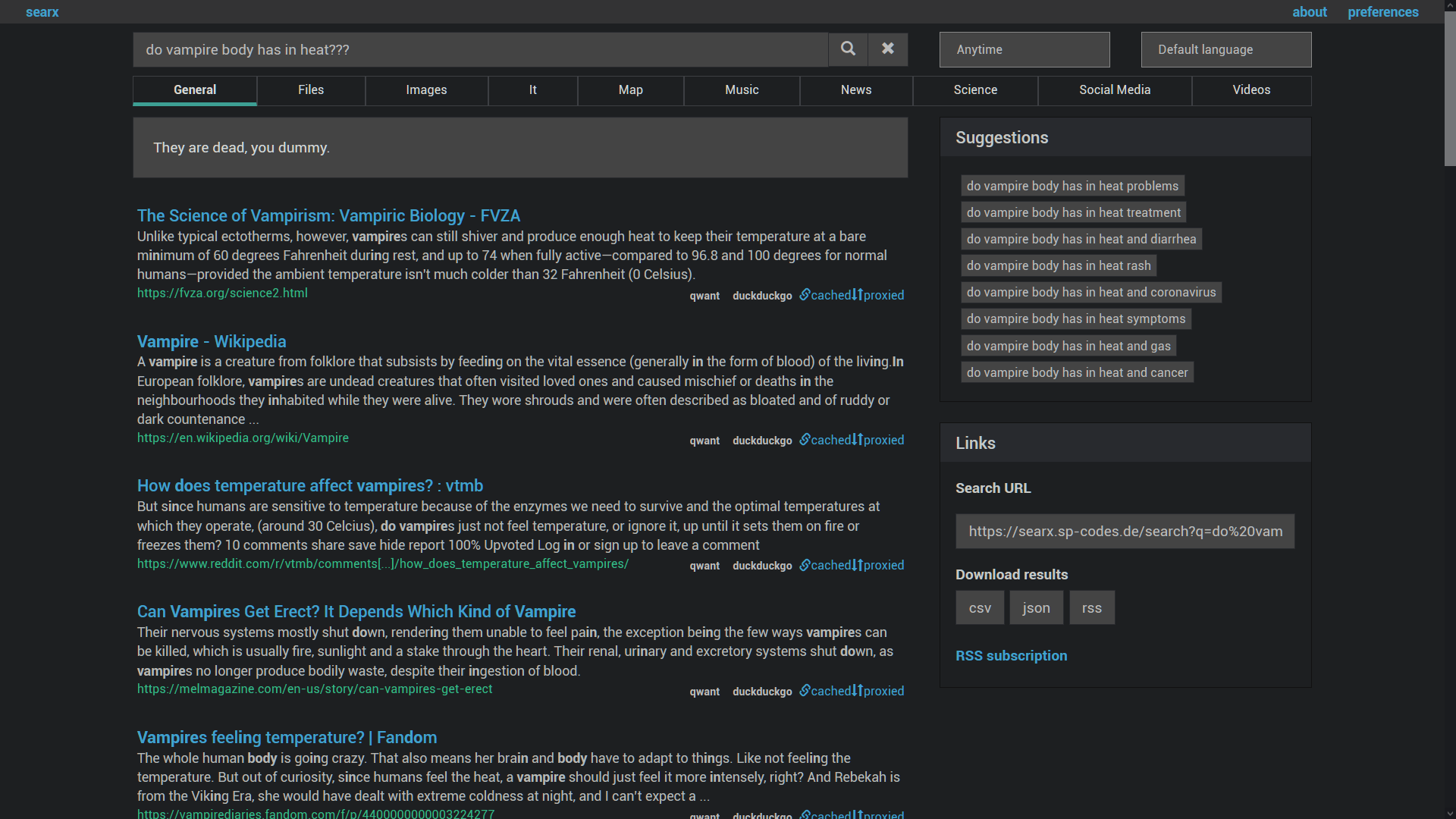Open the preferences link

pyautogui.click(x=1382, y=12)
